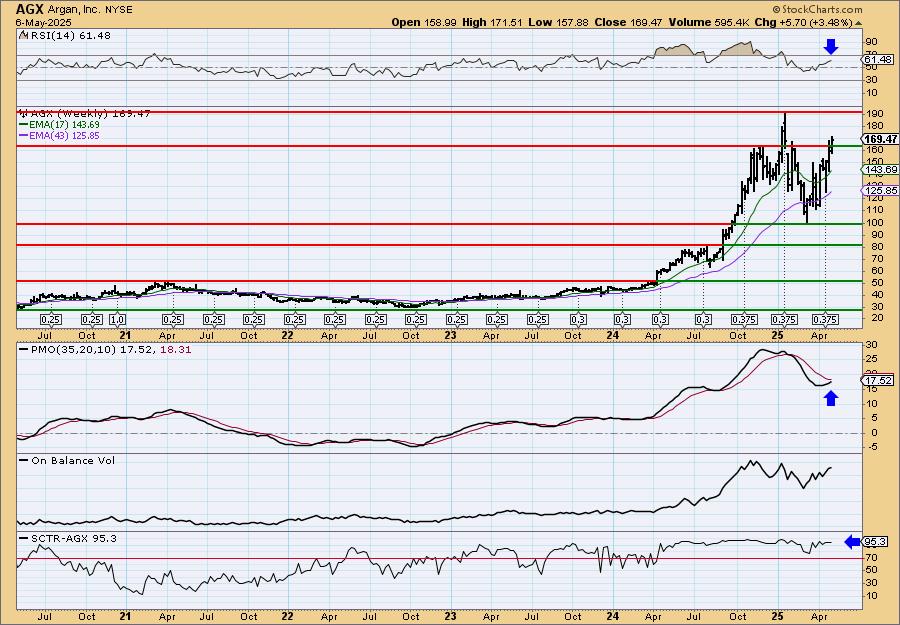
Task: Click the RSI(14) 61.48 panel label
Action: click(69, 36)
